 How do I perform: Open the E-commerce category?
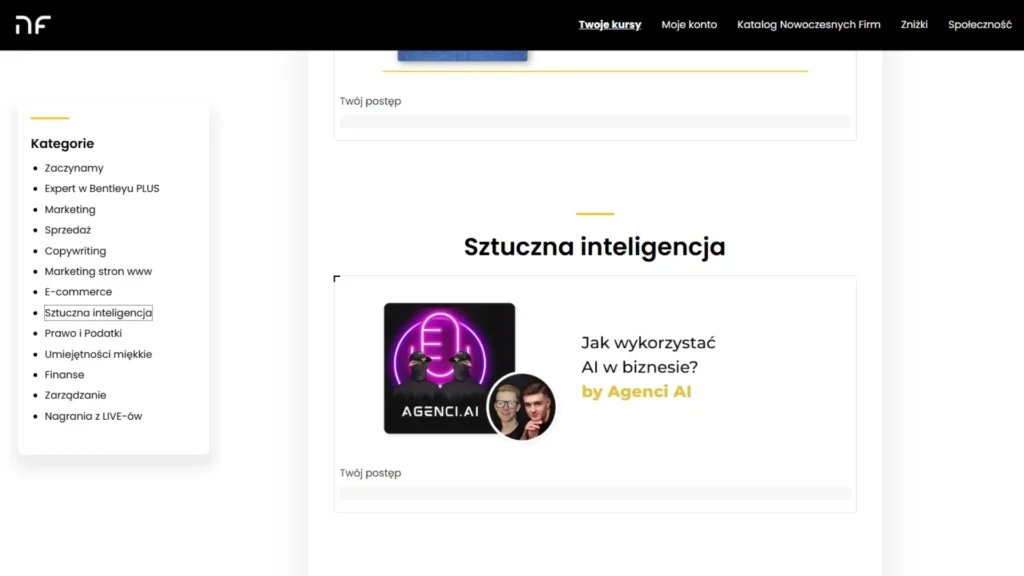(x=78, y=292)
